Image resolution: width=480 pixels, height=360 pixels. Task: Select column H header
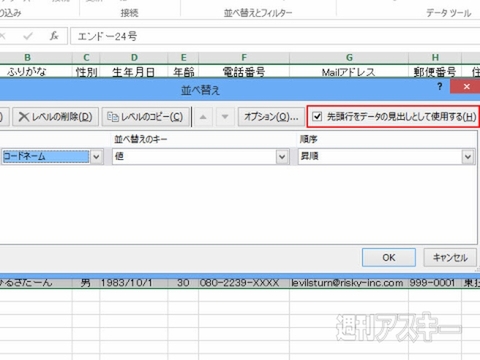click(x=435, y=58)
